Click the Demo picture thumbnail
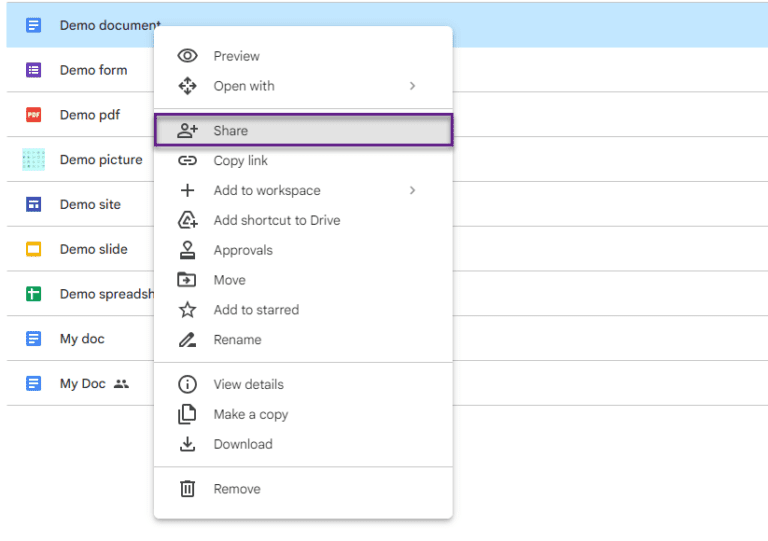Screen dimensions: 768x541 click(33, 160)
